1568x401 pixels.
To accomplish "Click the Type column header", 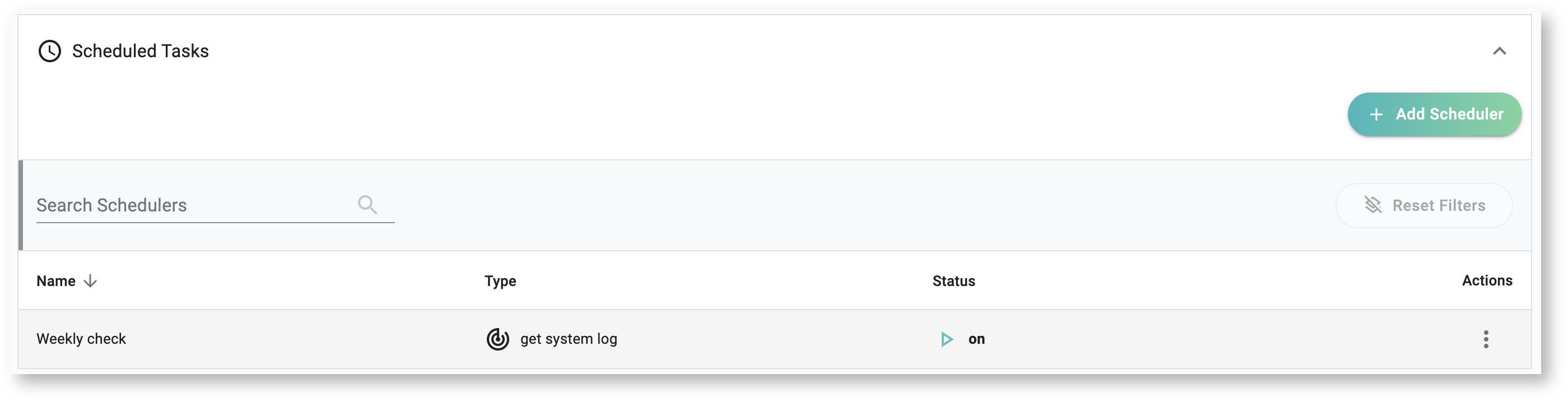I will [500, 281].
